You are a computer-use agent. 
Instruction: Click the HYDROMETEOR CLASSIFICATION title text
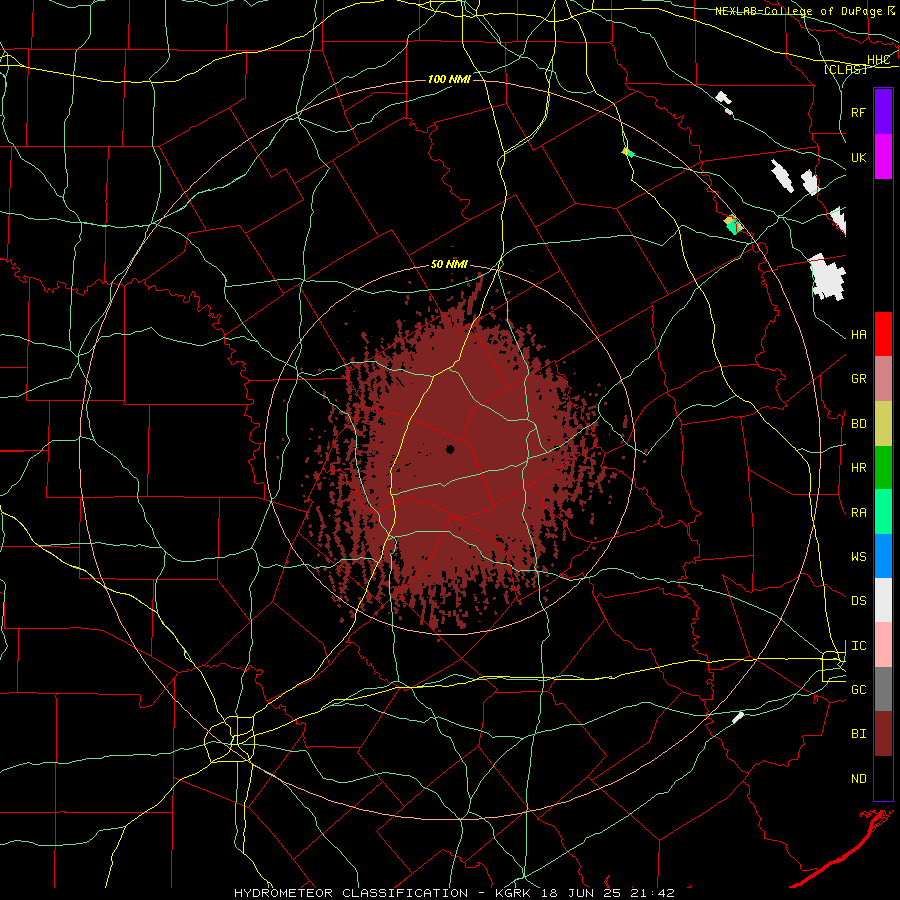[351, 893]
